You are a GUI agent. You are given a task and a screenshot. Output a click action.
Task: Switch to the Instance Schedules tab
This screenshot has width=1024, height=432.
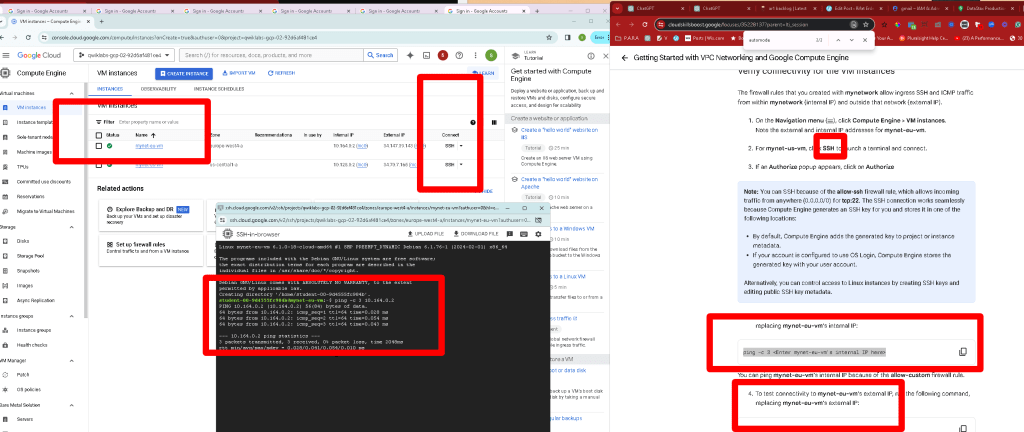pos(219,89)
